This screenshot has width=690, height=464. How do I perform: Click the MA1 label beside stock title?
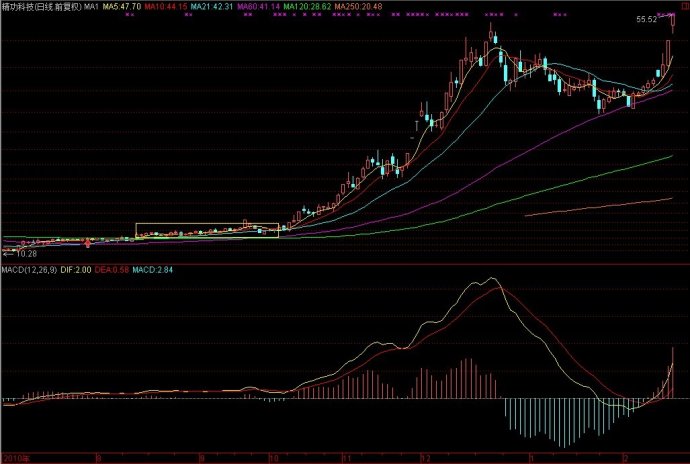coord(92,6)
